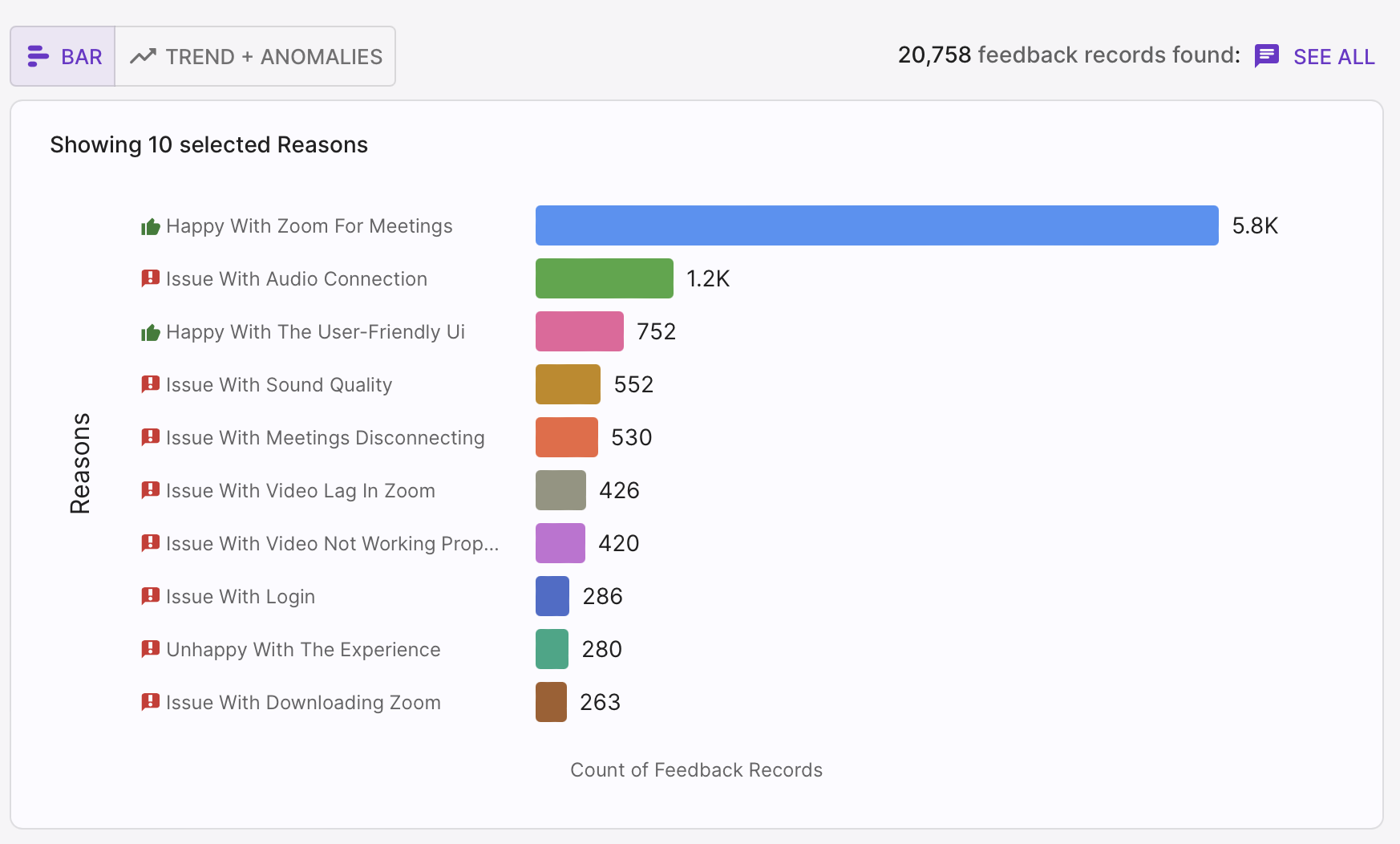Click the trend line icon in TREND + ANOMALIES tab

(x=144, y=56)
